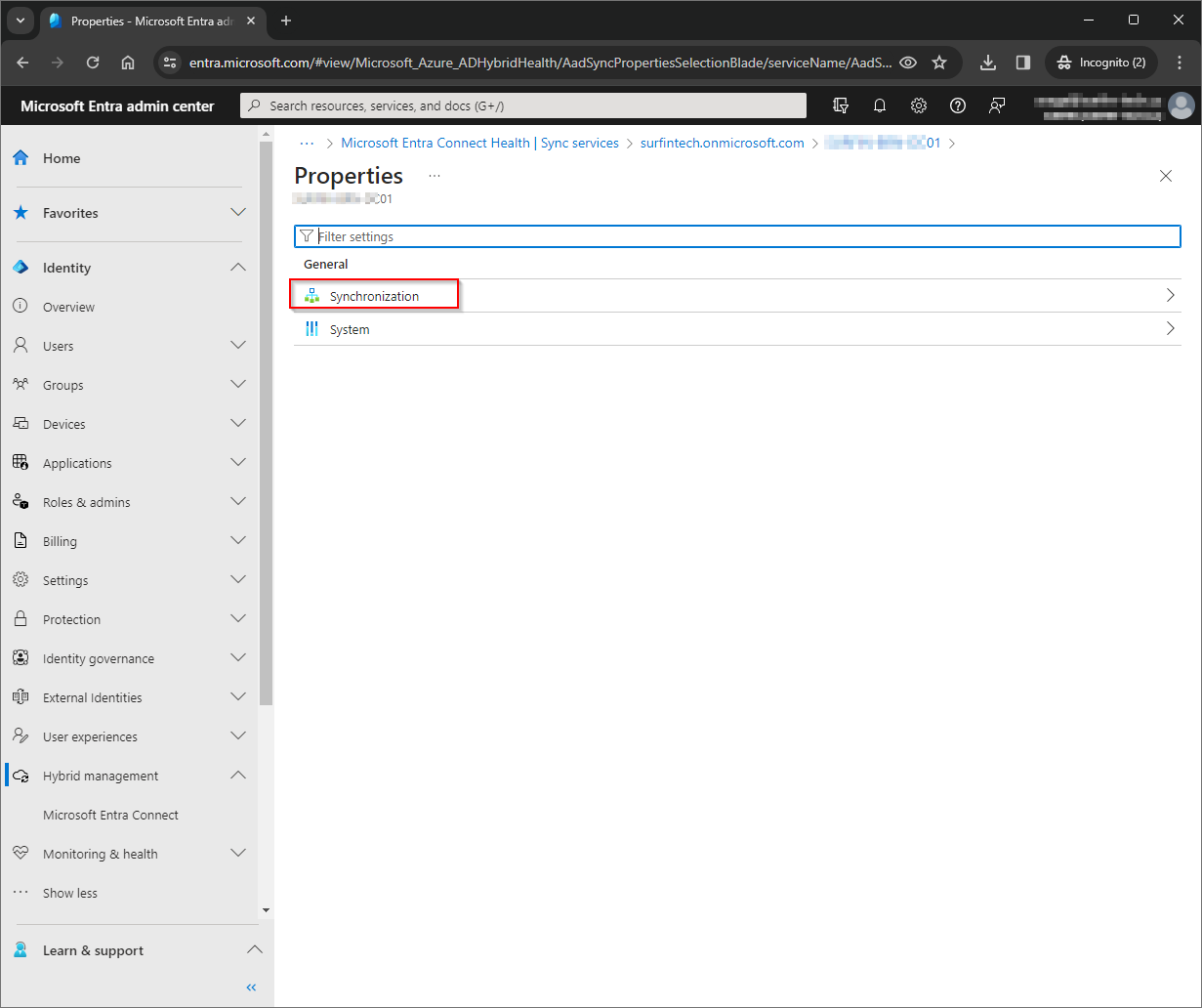Click the Settings gear in sidebar

[21, 580]
